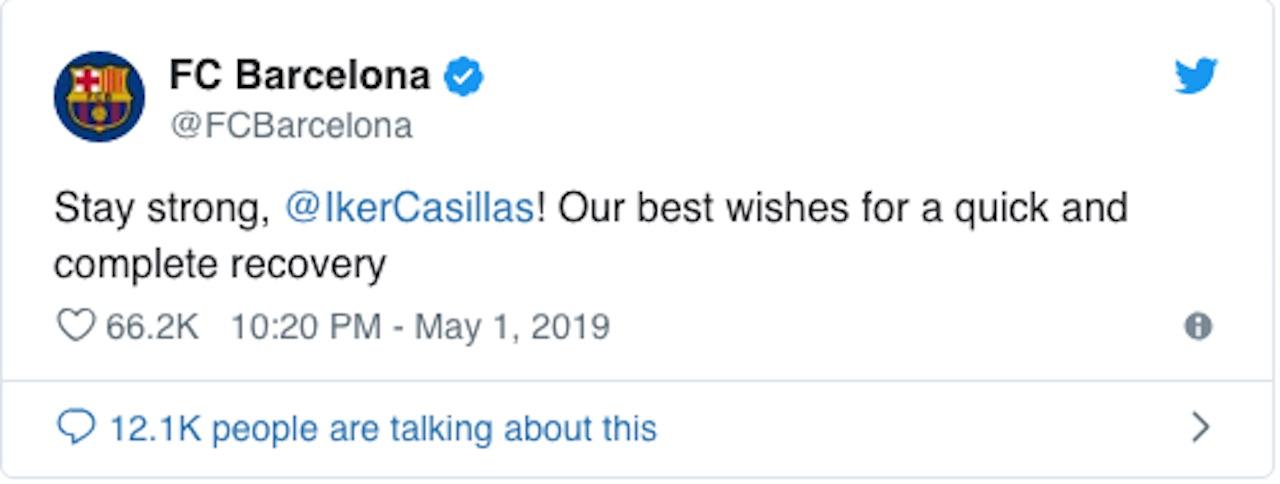
Task: Open the 10:20 PM tweet time
Action: (x=306, y=327)
